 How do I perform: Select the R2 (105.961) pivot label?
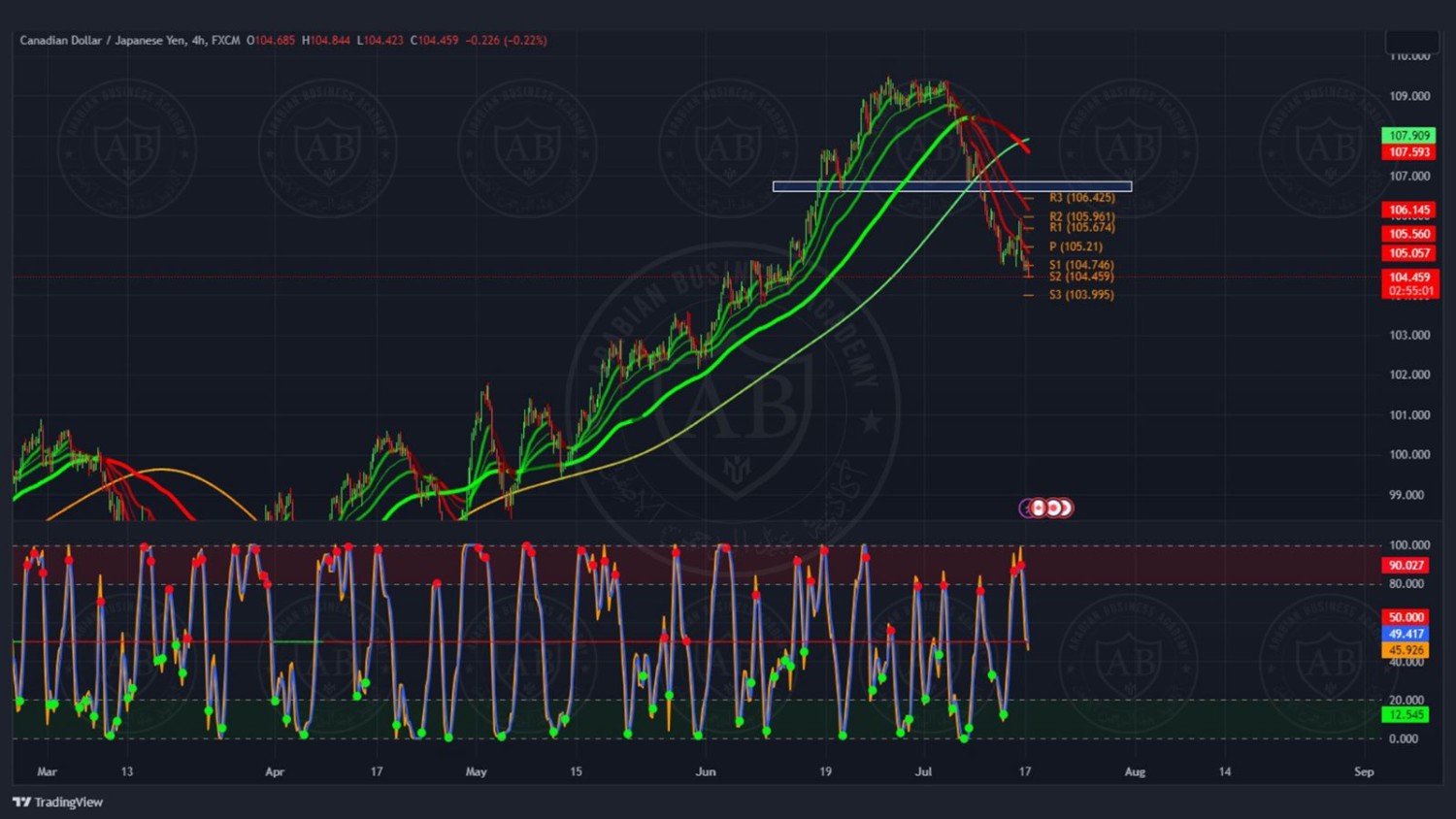(x=1081, y=216)
